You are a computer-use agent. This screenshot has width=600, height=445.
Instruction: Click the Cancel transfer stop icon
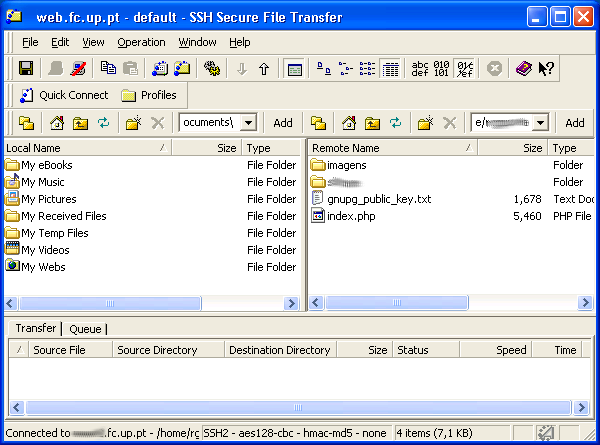pos(494,69)
